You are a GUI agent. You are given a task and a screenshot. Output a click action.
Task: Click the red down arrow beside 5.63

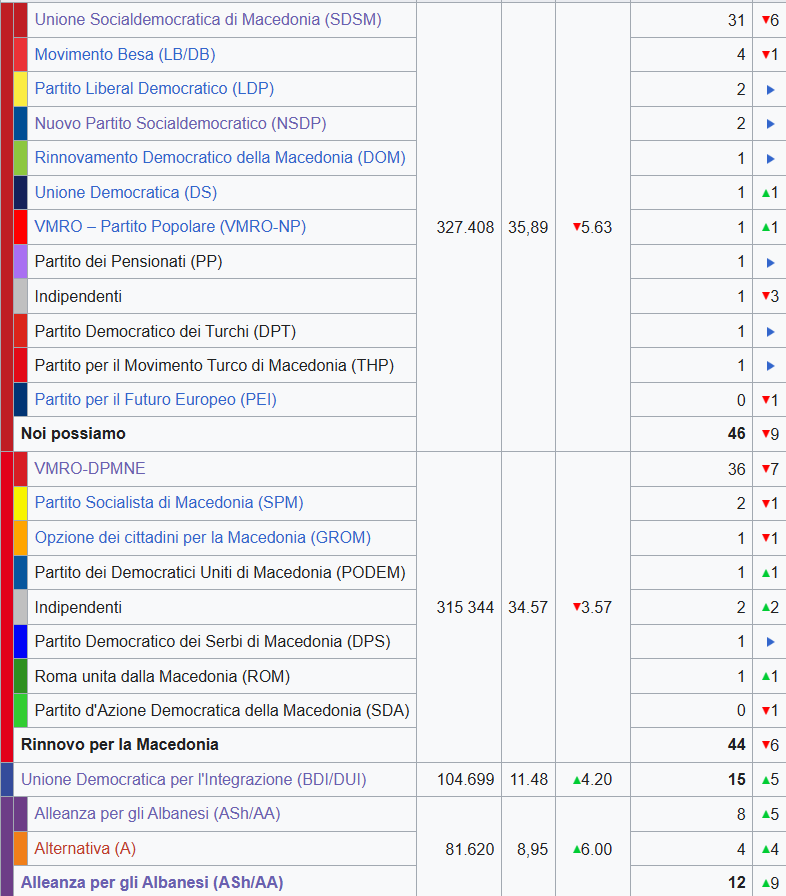pos(576,228)
